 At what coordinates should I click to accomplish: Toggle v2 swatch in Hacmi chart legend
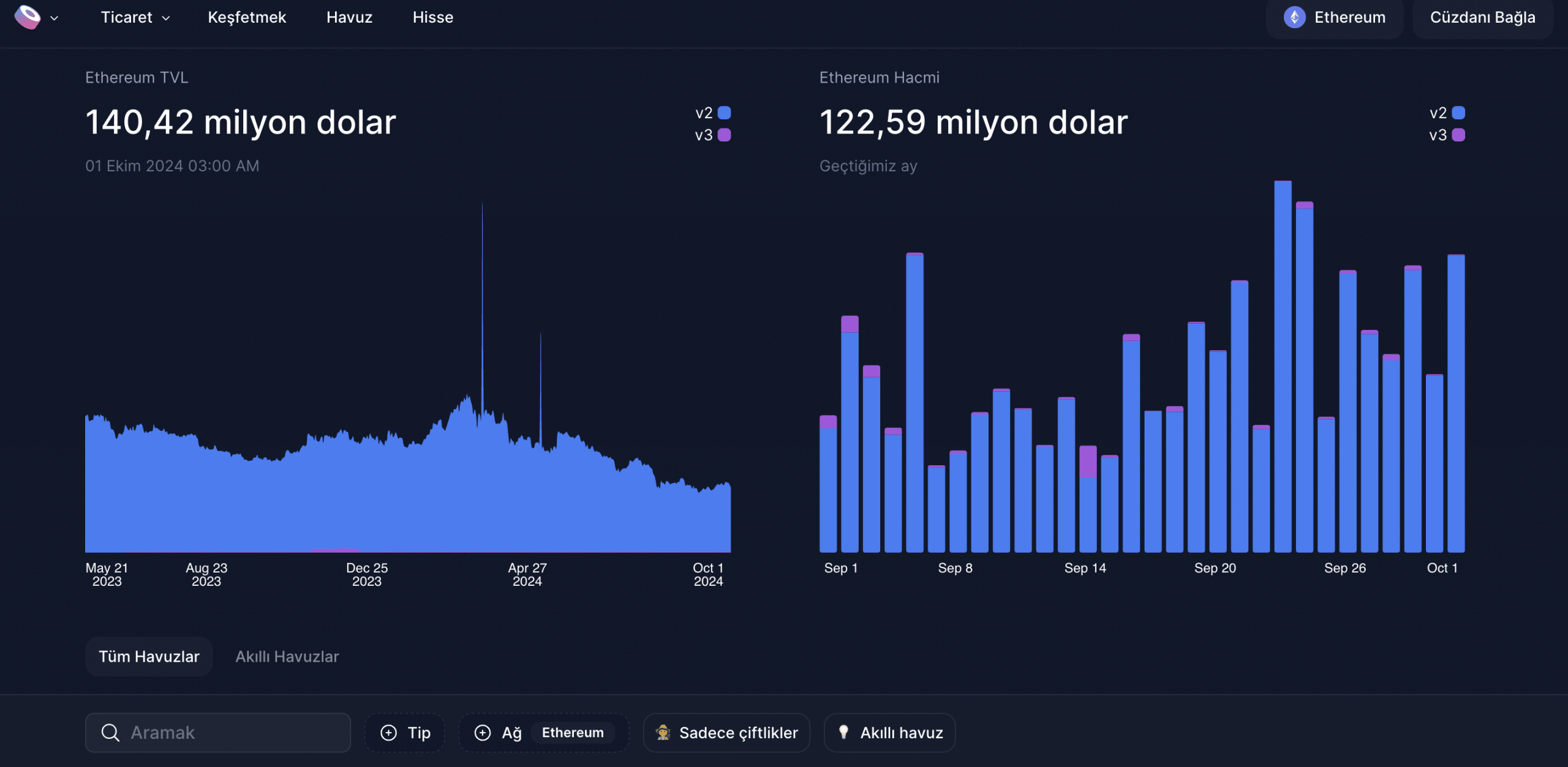[x=1458, y=113]
